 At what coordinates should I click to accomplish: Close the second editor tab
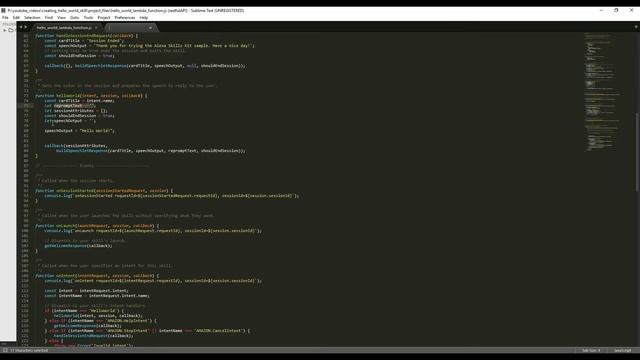pos(150,28)
